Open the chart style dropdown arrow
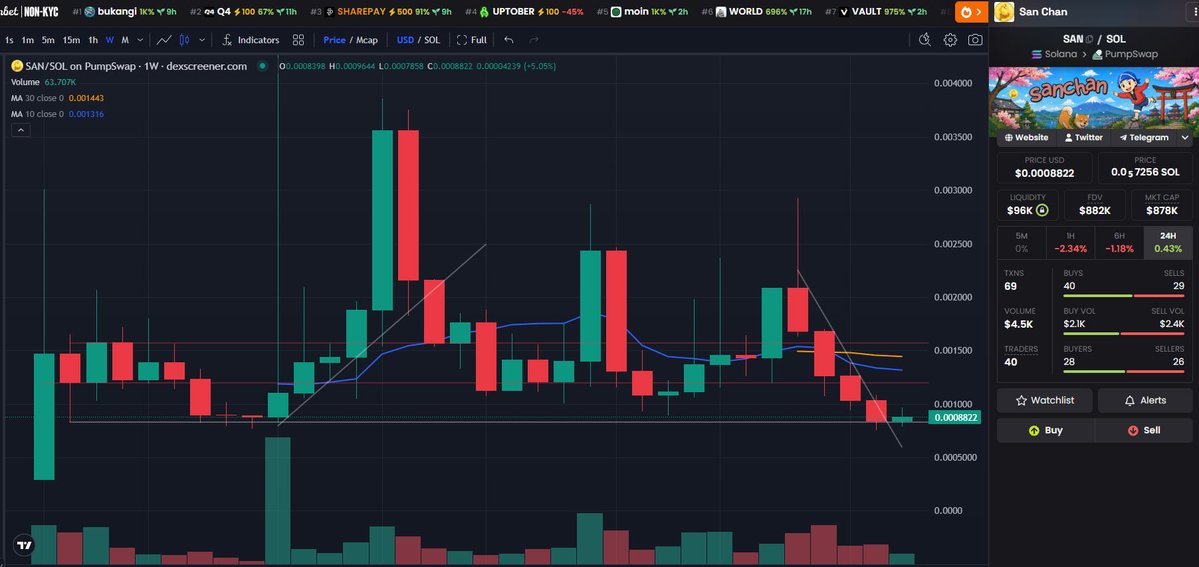 pos(202,40)
